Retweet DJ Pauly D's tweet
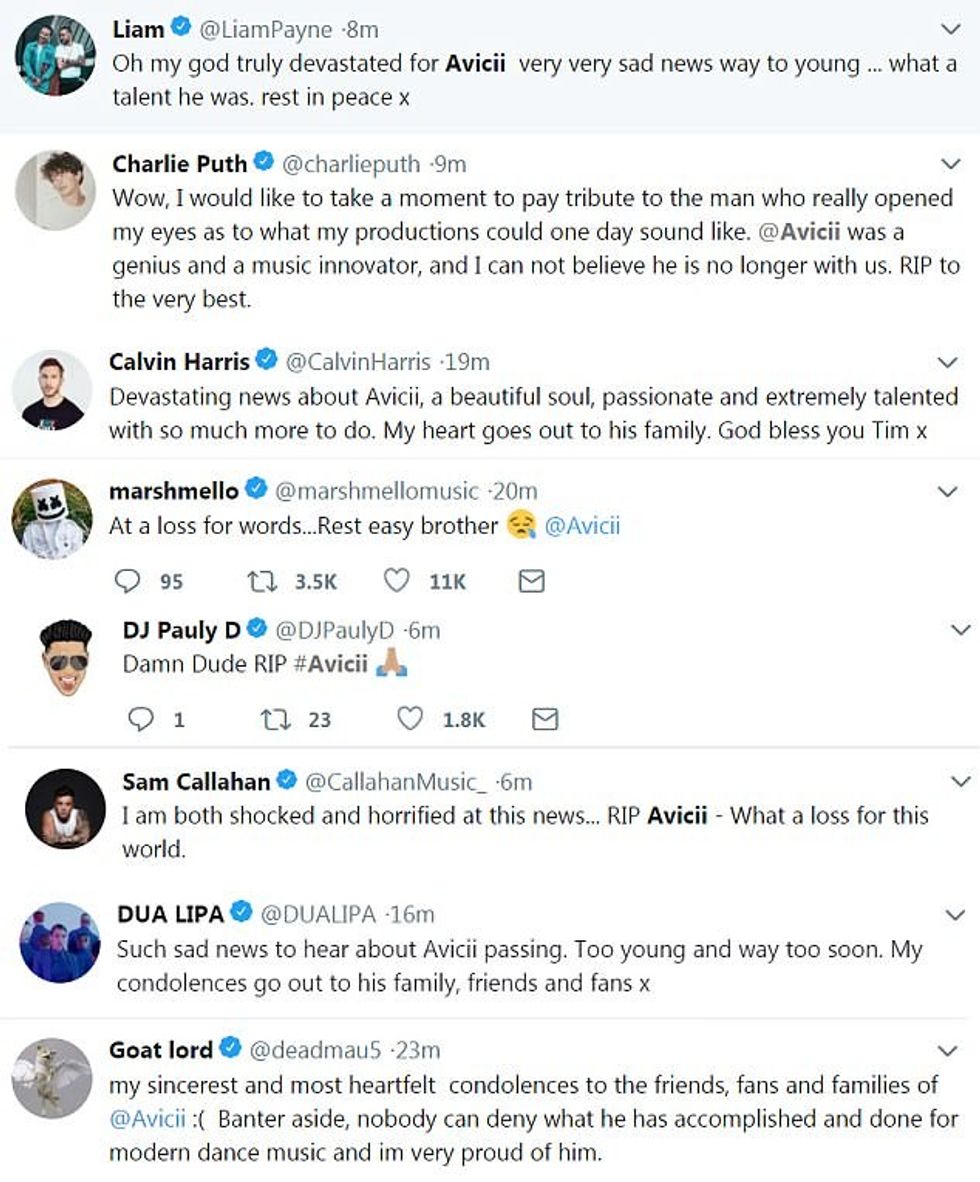The image size is (980, 1182). tap(272, 719)
